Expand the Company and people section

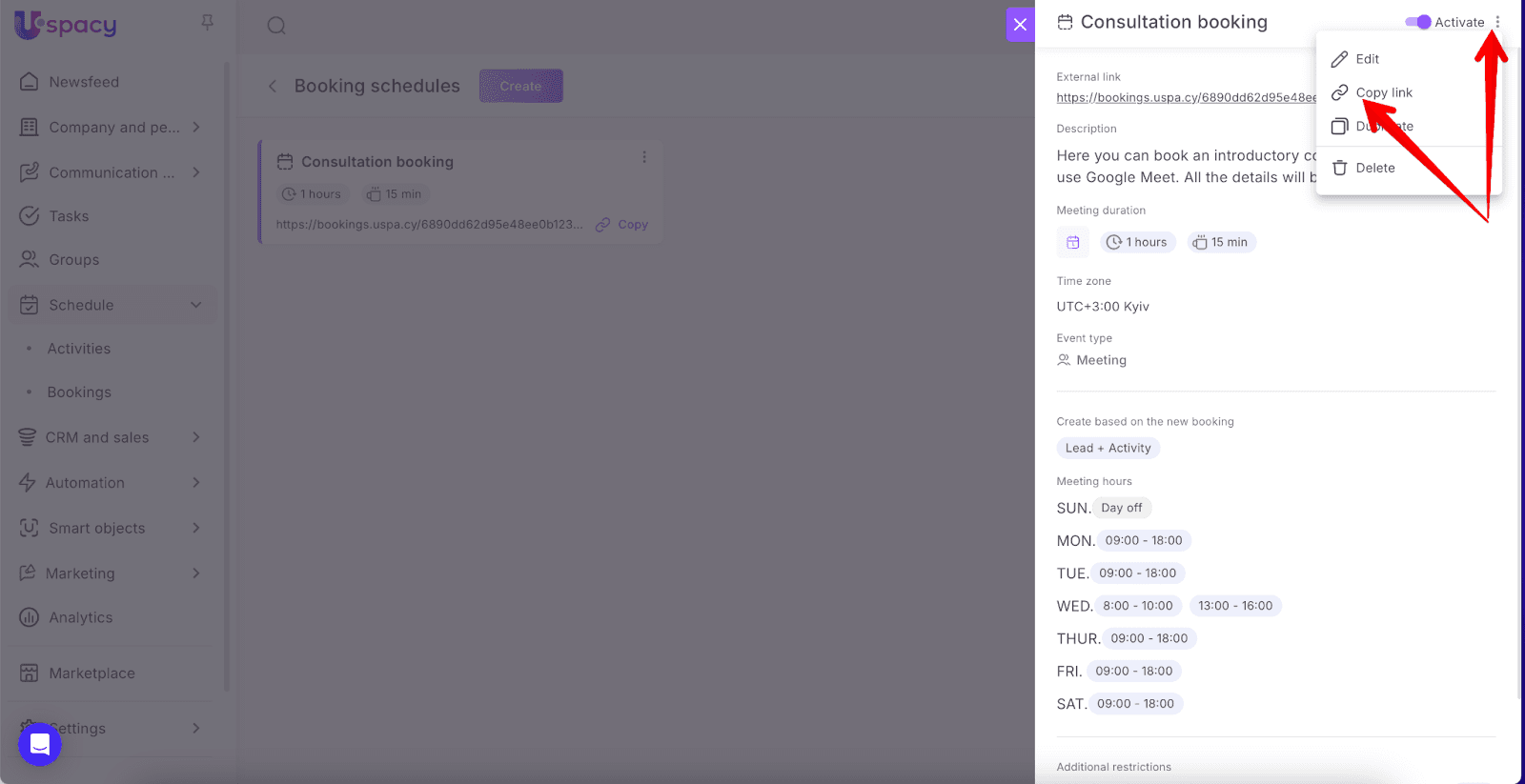(196, 127)
